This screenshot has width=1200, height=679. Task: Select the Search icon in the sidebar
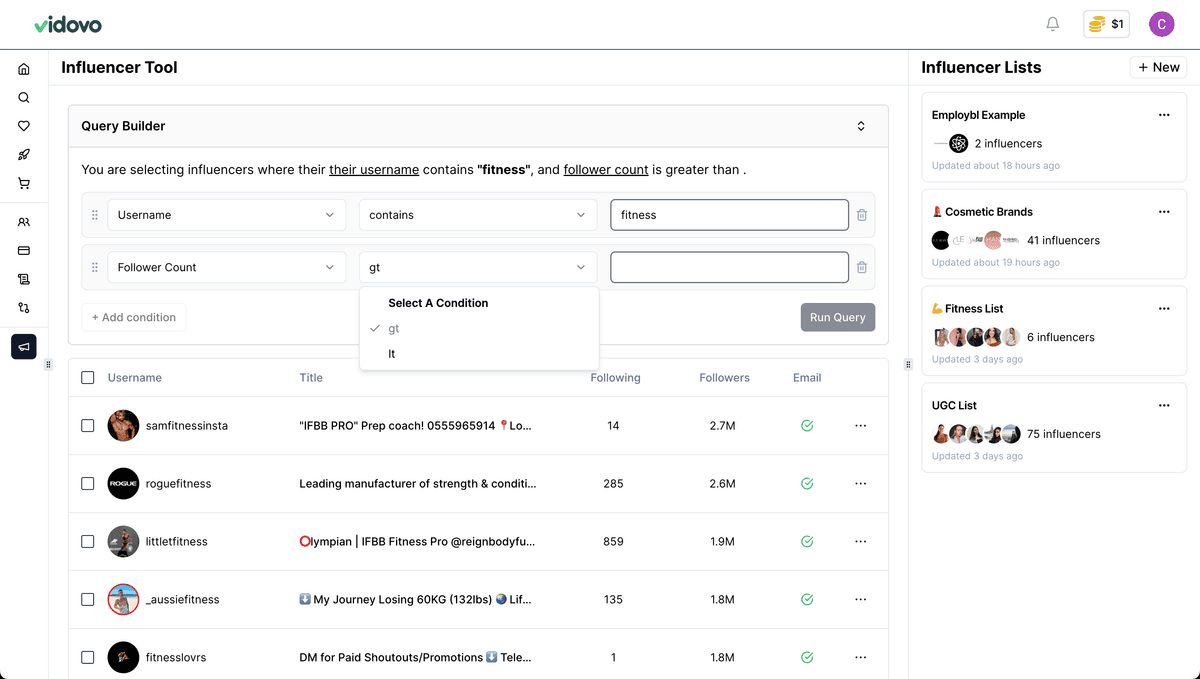click(x=24, y=97)
